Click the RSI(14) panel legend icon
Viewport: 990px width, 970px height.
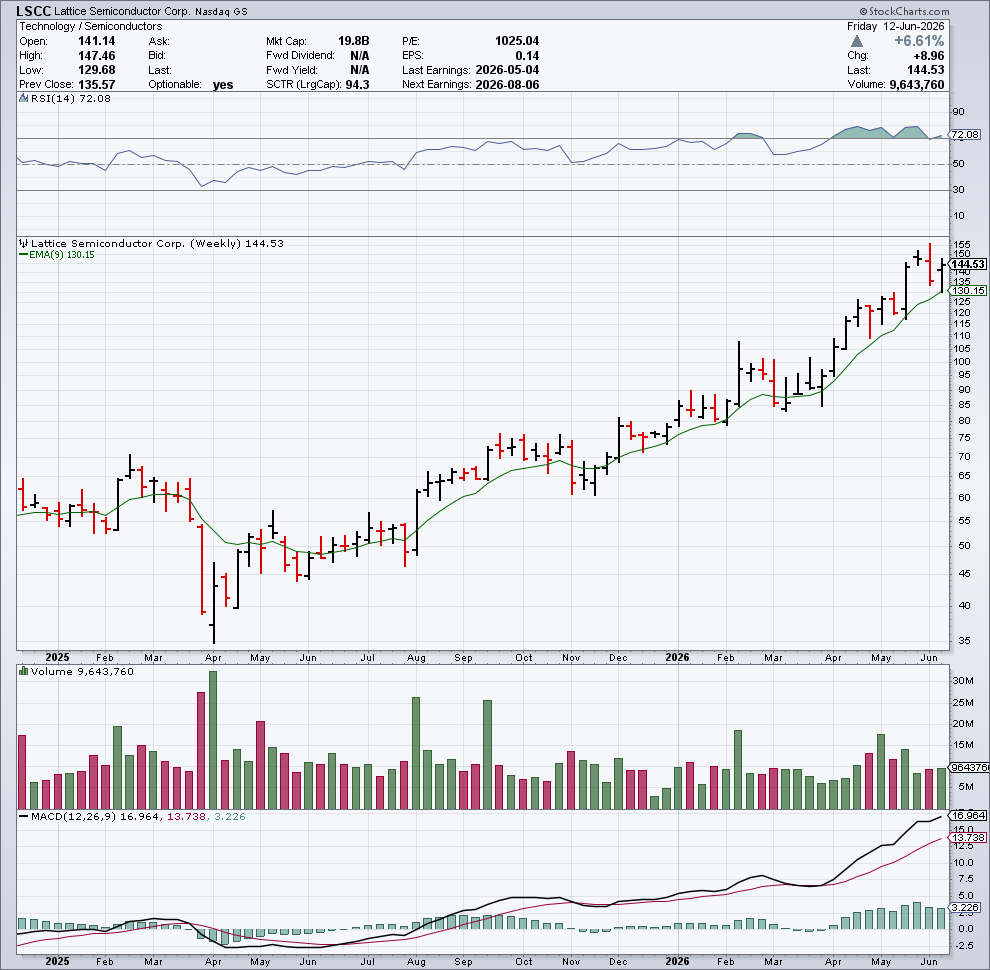23,99
